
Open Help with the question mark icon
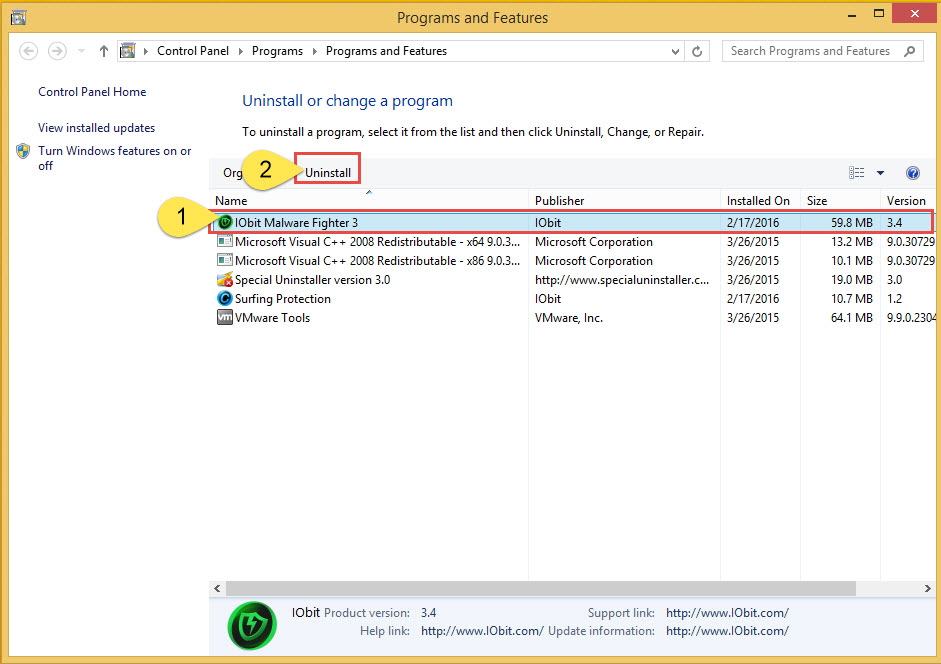(x=913, y=173)
